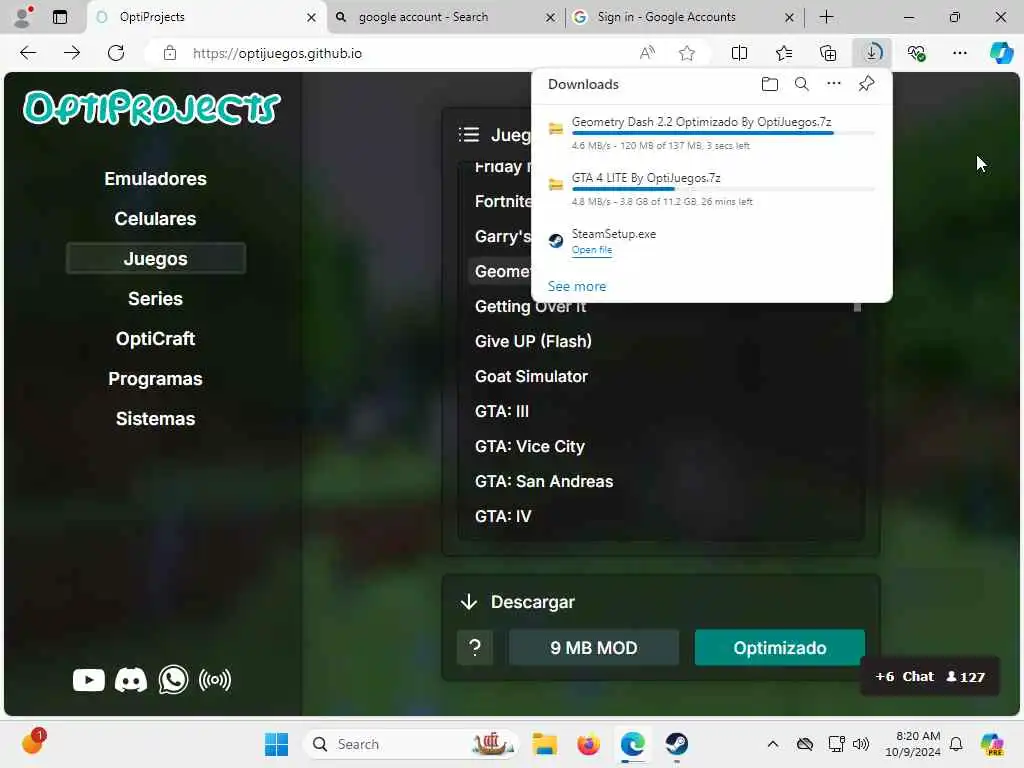This screenshot has height=768, width=1024.
Task: Open File Explorer from taskbar
Action: point(544,744)
